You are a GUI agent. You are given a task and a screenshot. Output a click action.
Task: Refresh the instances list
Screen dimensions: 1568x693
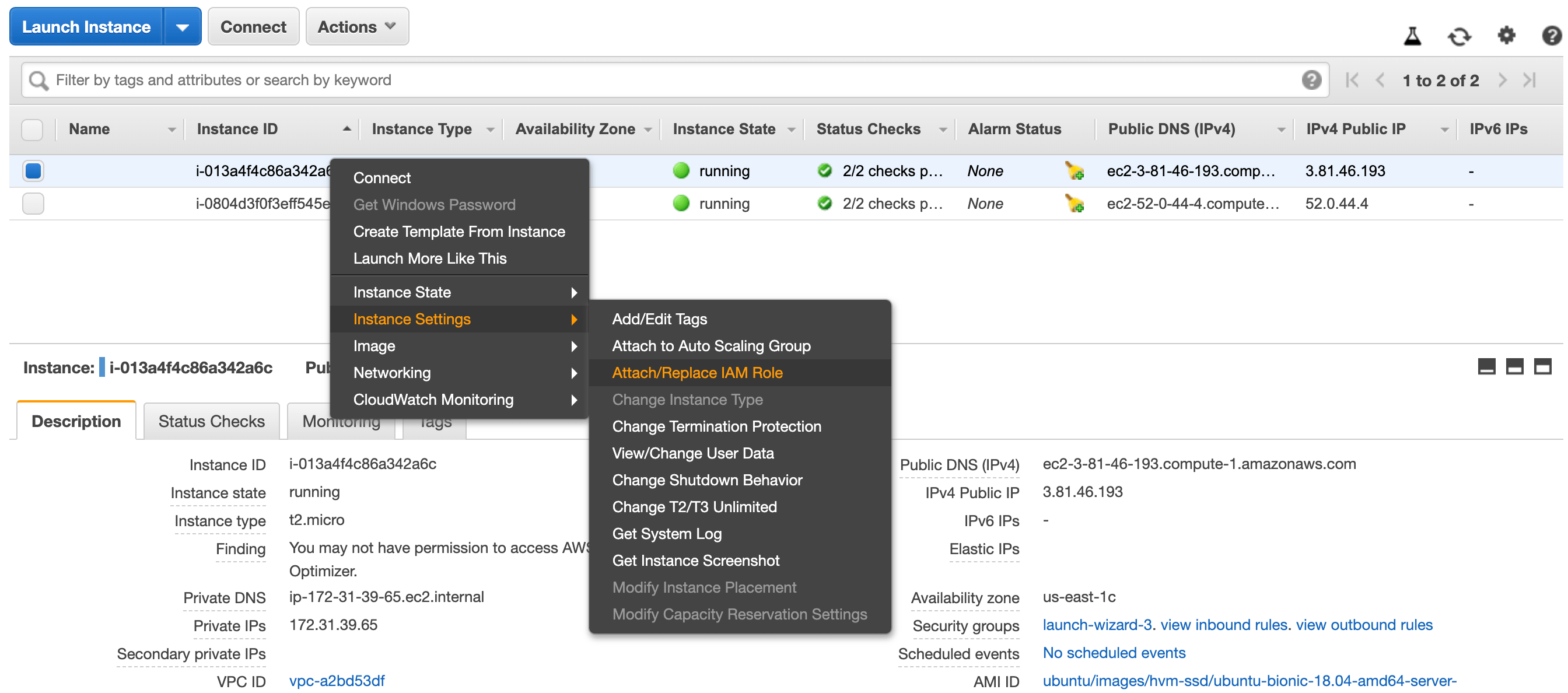point(1459,36)
